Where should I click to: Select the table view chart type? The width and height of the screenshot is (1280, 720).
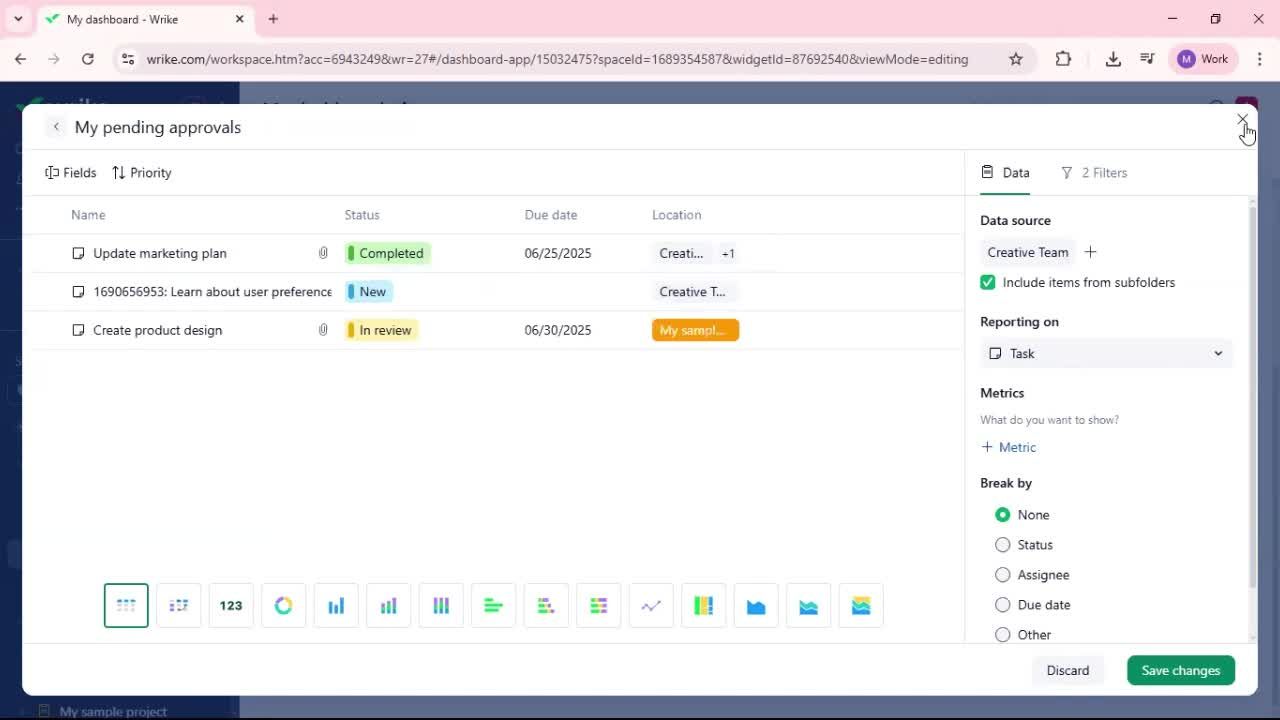126,606
